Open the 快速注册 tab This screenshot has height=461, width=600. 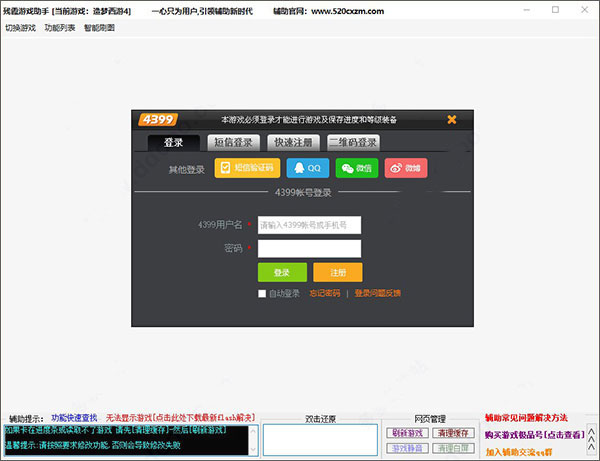[294, 142]
